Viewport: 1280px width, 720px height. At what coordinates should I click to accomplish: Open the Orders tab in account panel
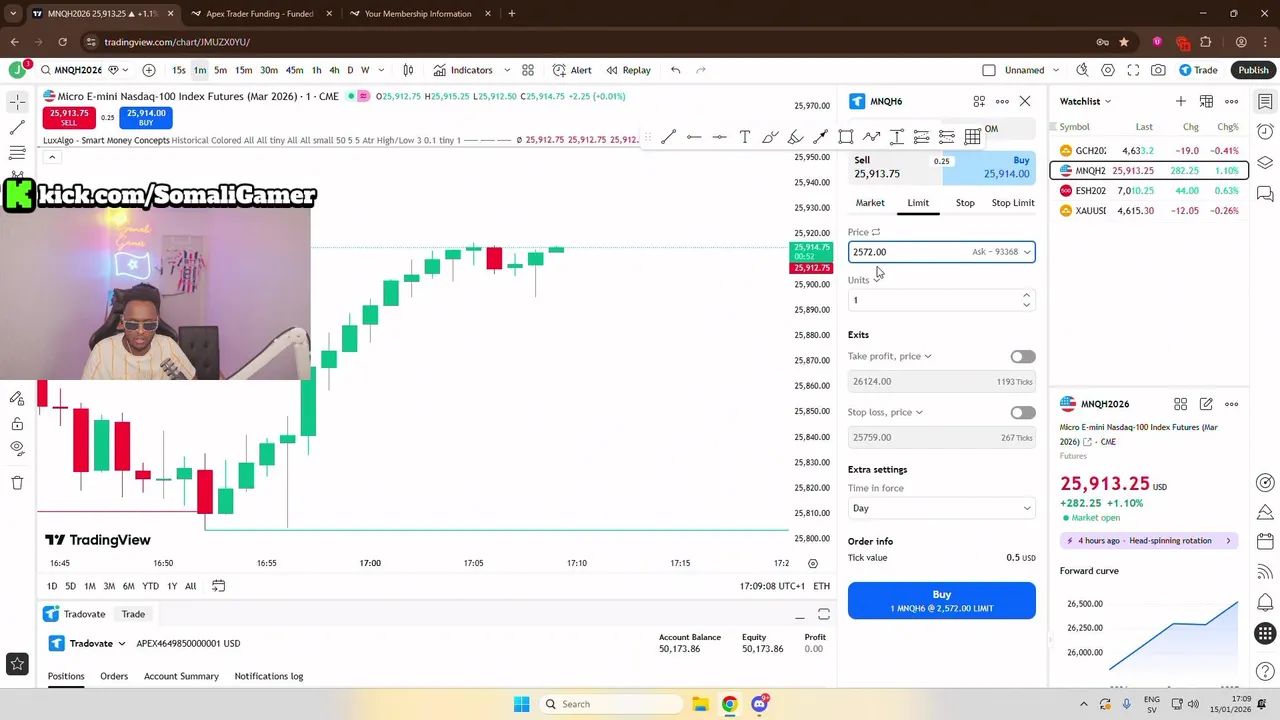pyautogui.click(x=114, y=676)
